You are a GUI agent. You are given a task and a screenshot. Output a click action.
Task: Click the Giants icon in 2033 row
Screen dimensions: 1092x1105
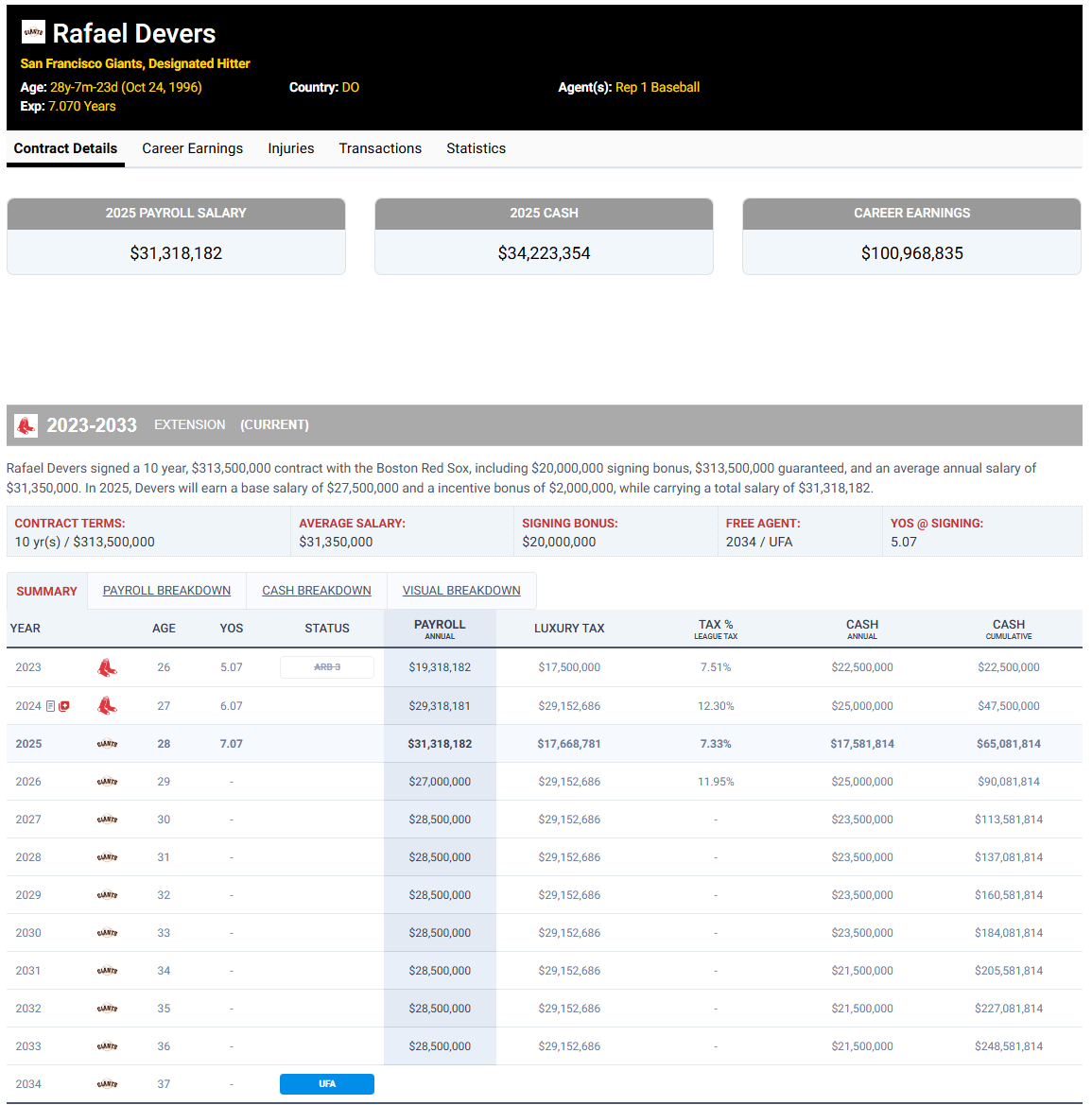click(107, 1046)
